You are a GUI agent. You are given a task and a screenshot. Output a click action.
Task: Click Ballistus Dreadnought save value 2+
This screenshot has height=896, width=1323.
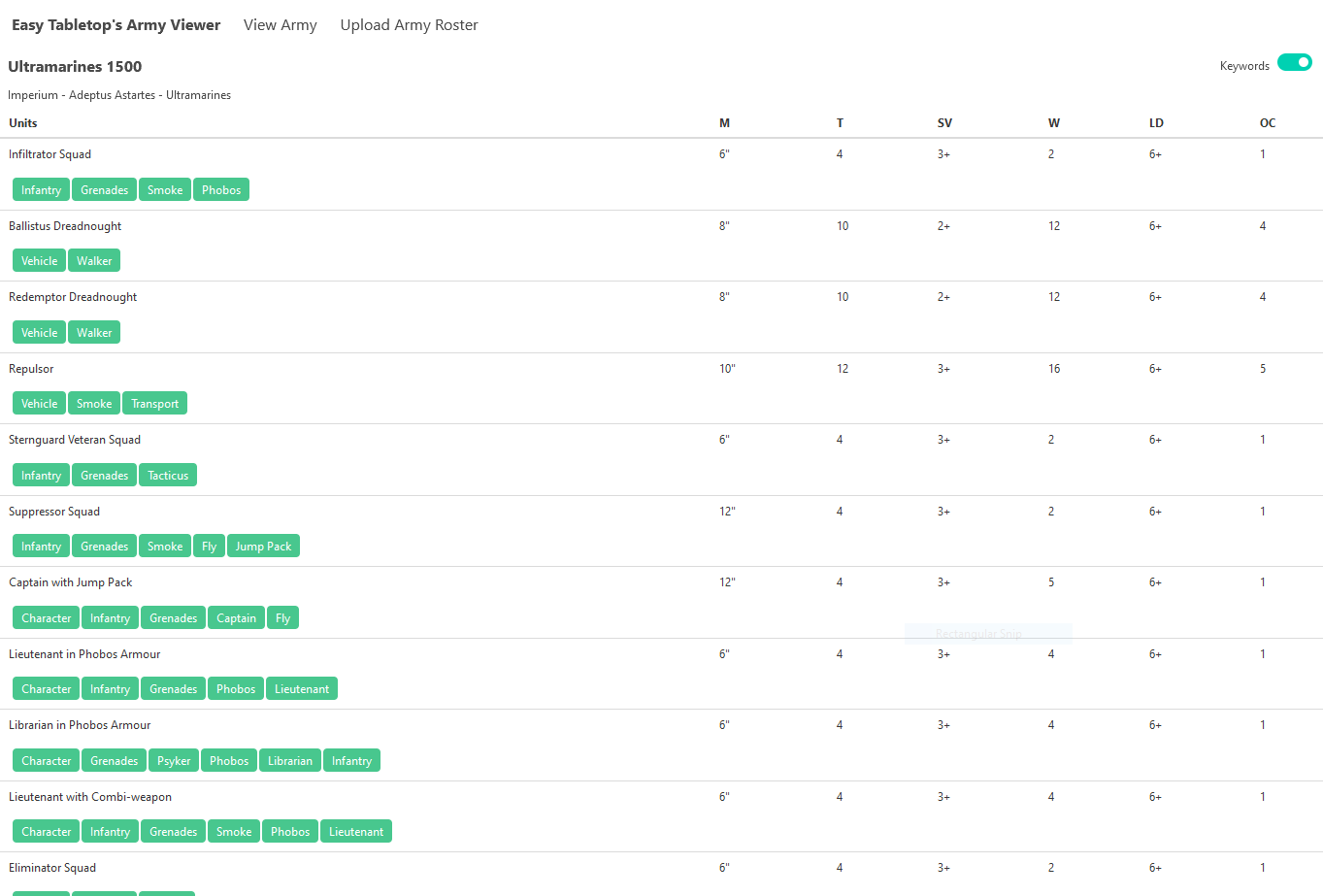point(943,226)
